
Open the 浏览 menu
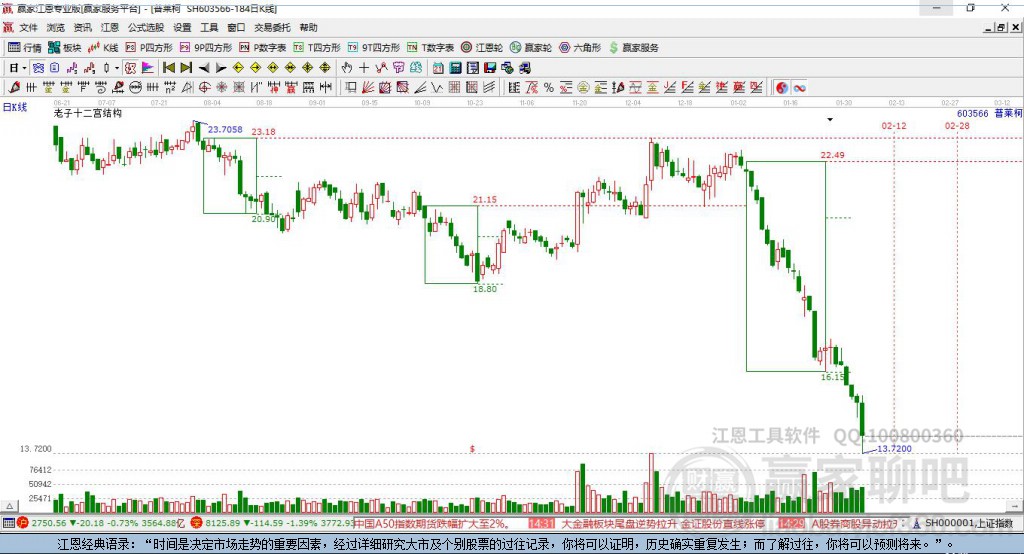[x=56, y=27]
